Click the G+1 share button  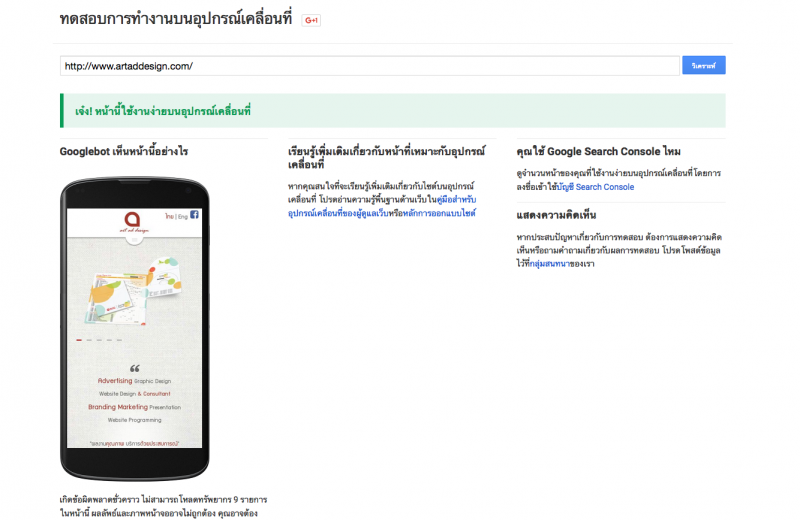311,20
